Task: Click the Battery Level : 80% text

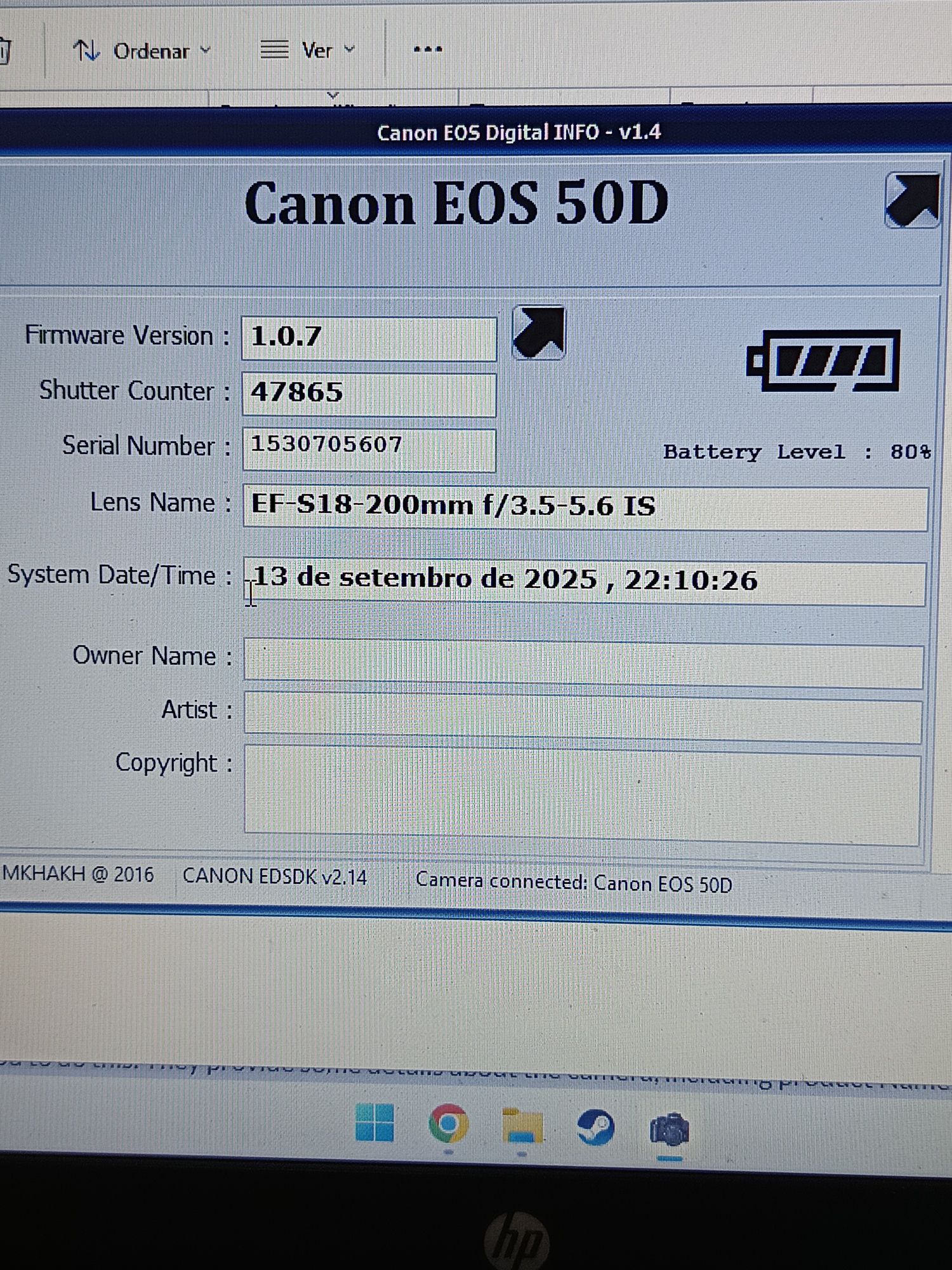Action: point(797,451)
